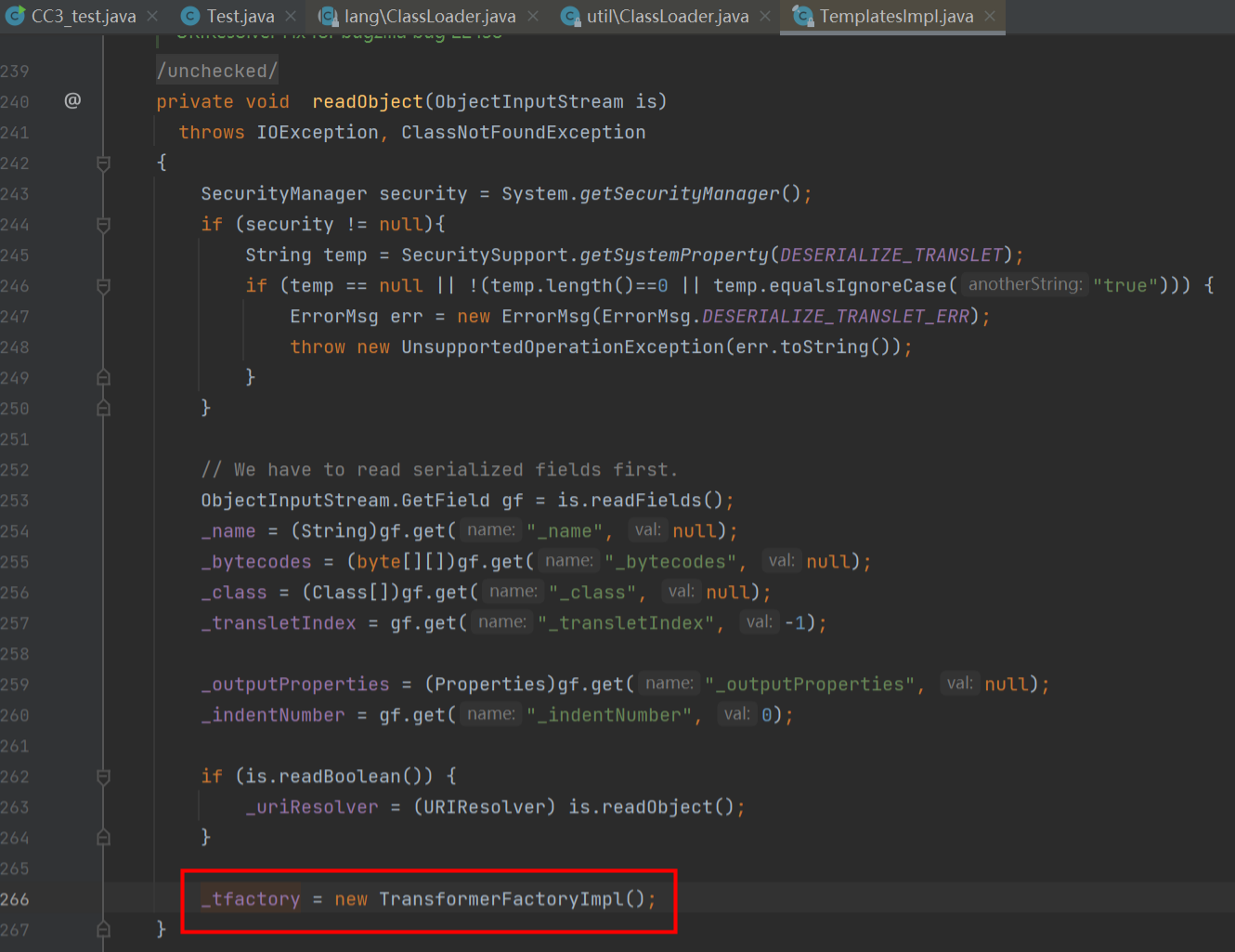The width and height of the screenshot is (1235, 952).
Task: Click DESERIALIZE_TRANSLET constant on line 245
Action: (x=891, y=254)
